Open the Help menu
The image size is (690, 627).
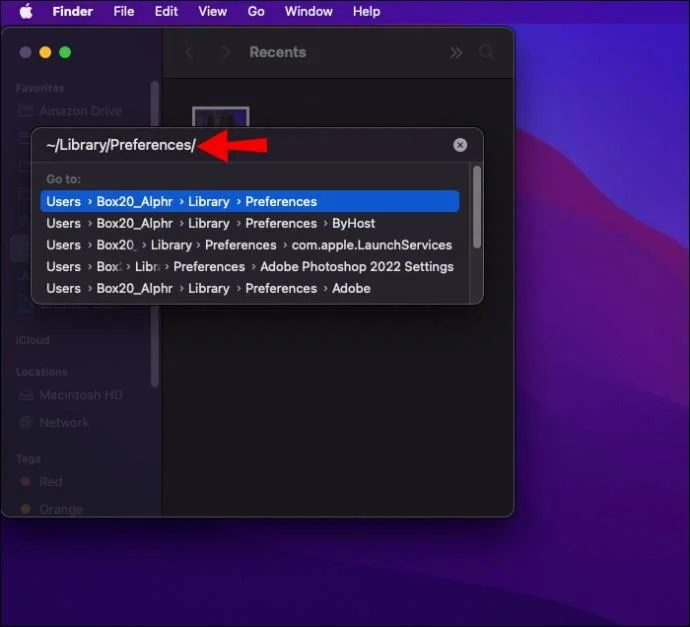point(366,11)
